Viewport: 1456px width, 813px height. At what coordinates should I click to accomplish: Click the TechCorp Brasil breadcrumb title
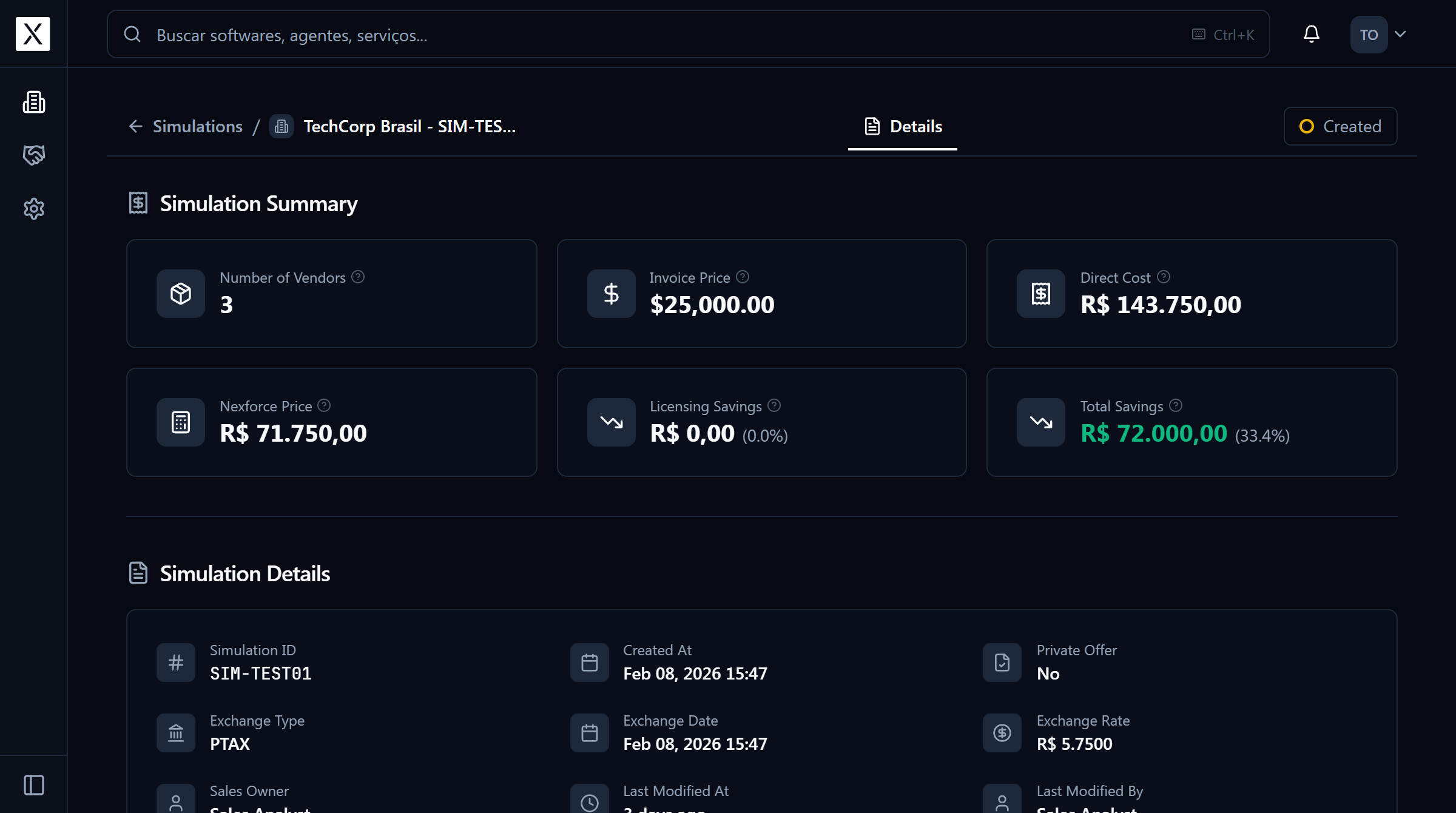pos(409,126)
